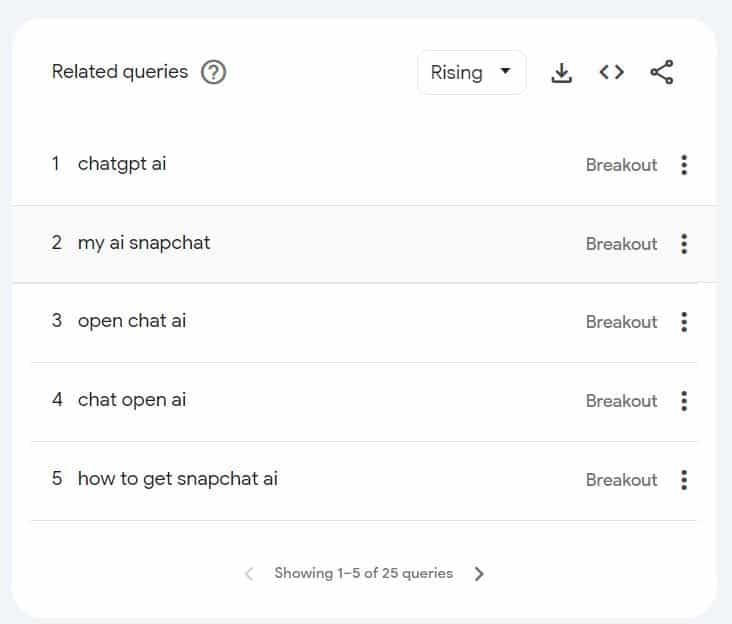732x624 pixels.
Task: Click Breakout label for chatgpt ai
Action: coord(621,165)
